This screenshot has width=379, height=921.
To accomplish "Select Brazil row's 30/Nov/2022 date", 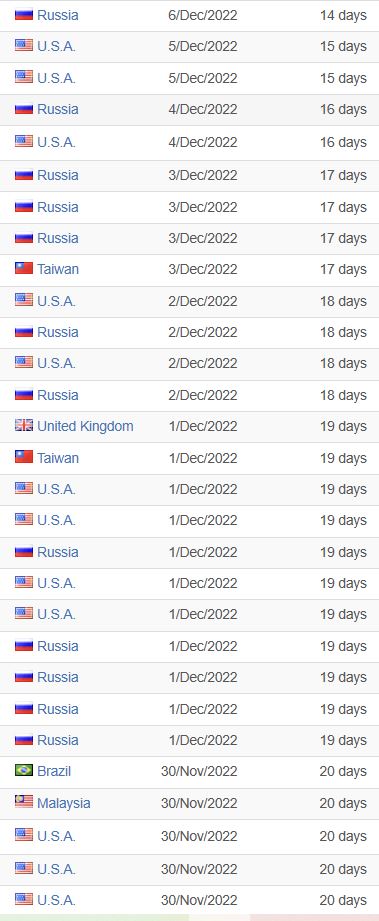I will pyautogui.click(x=199, y=771).
